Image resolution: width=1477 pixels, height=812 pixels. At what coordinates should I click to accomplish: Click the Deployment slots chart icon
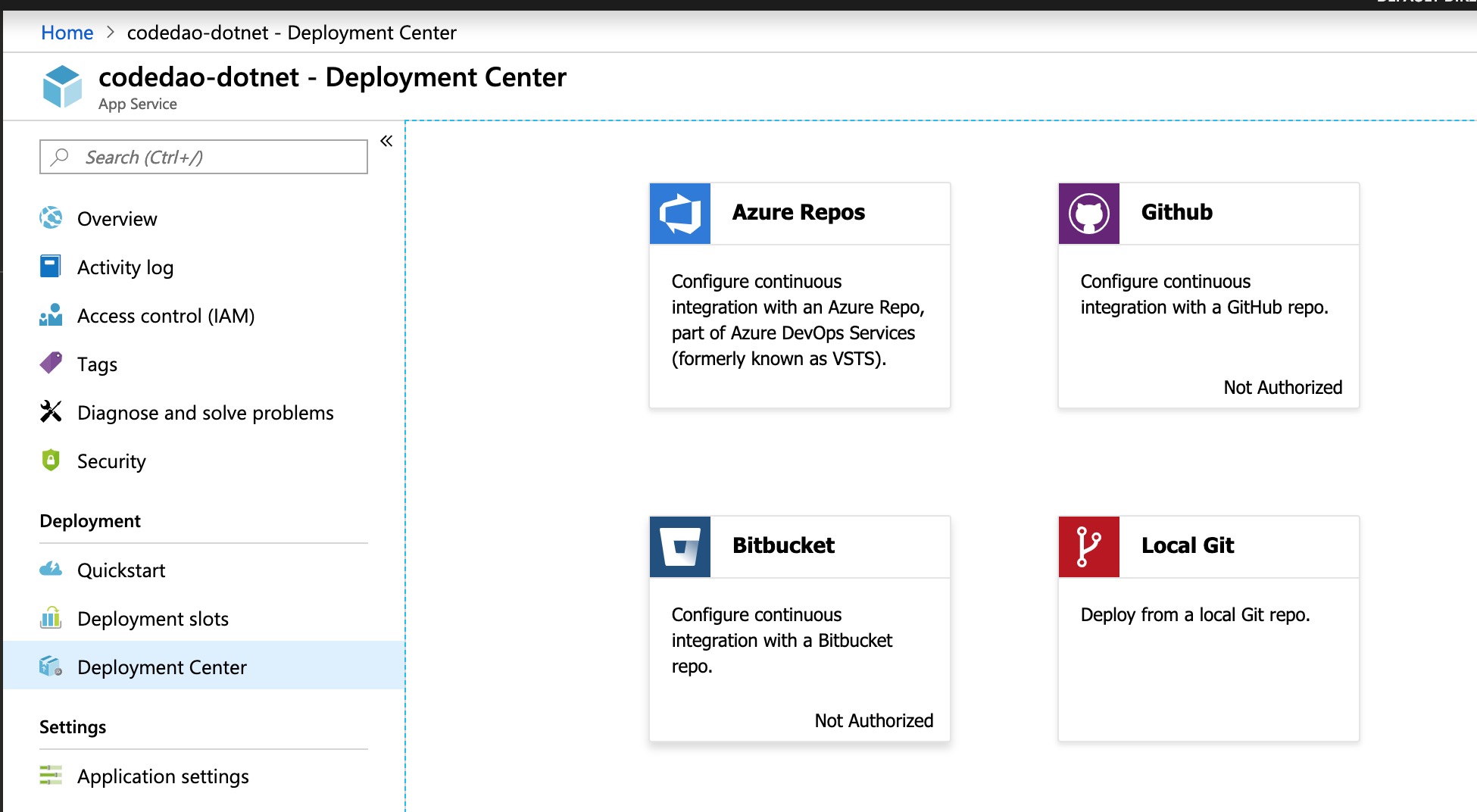click(x=51, y=618)
